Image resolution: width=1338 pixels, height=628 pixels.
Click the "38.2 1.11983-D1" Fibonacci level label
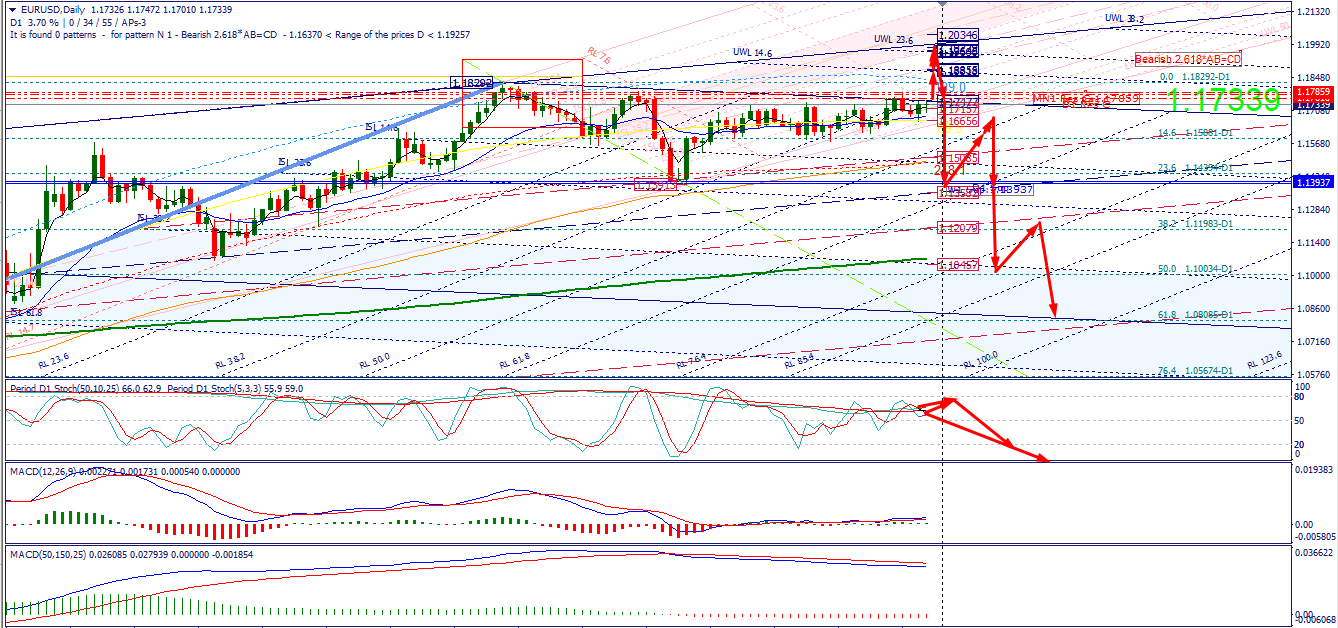click(1193, 224)
